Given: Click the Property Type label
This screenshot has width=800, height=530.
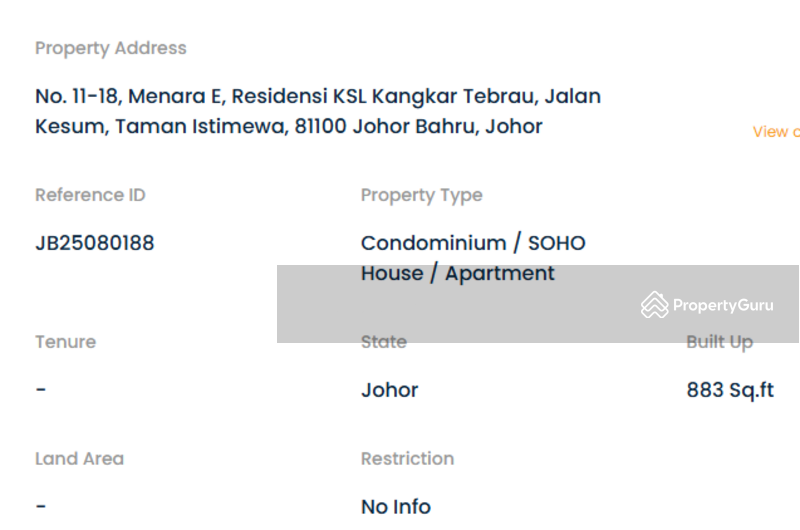Looking at the screenshot, I should [422, 195].
